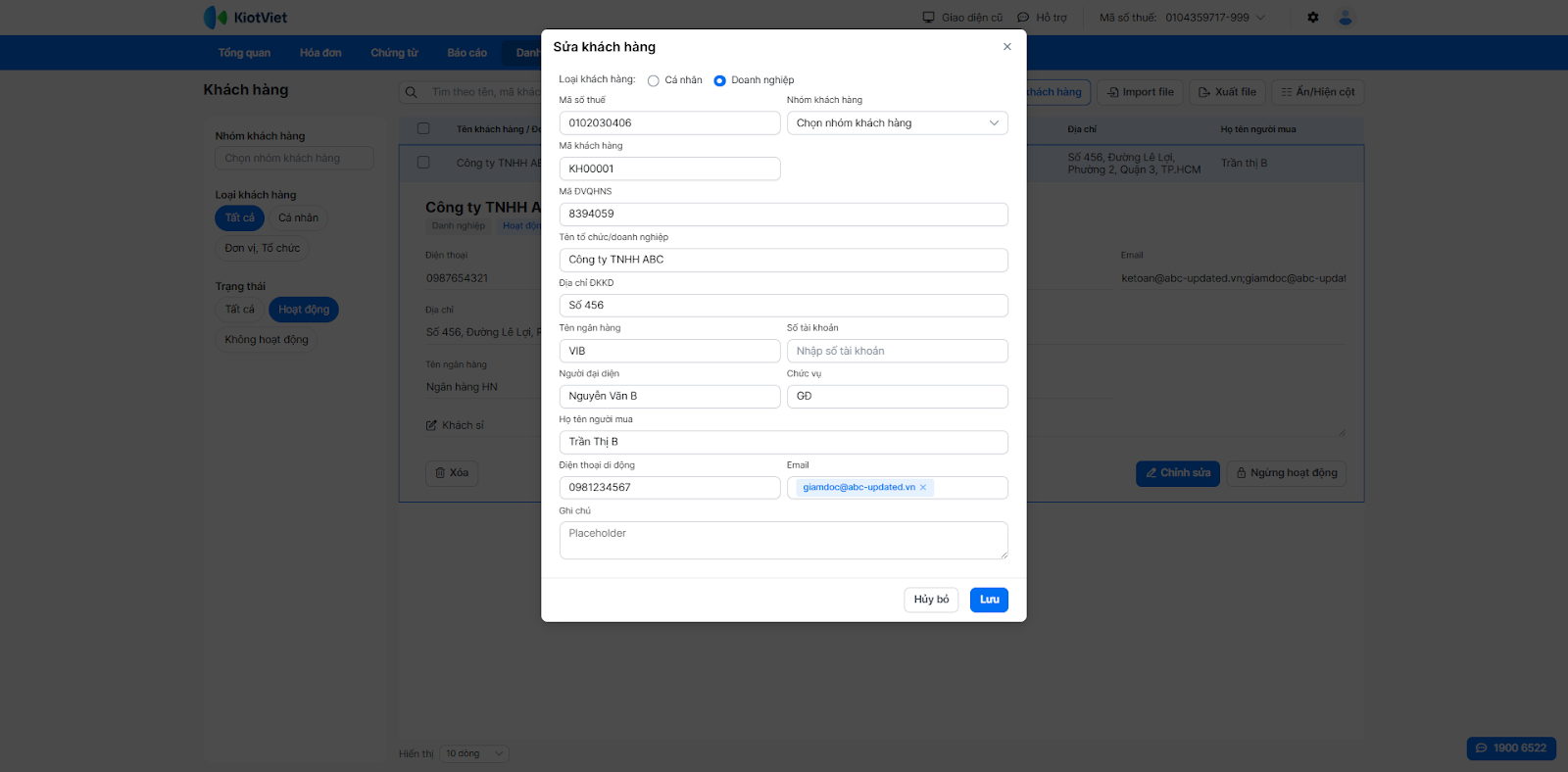1568x772 pixels.
Task: Click the Trần thị B table cell
Action: tap(1244, 164)
